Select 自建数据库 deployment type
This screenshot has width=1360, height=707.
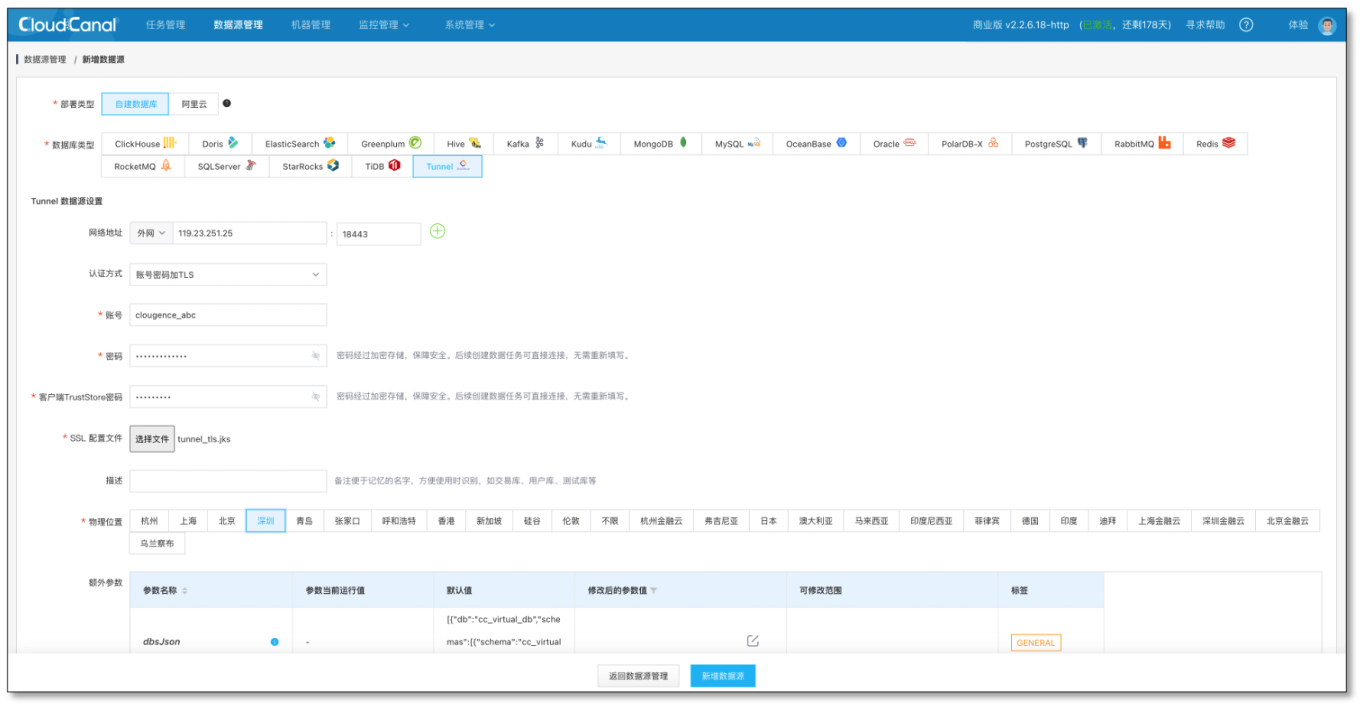(x=135, y=104)
